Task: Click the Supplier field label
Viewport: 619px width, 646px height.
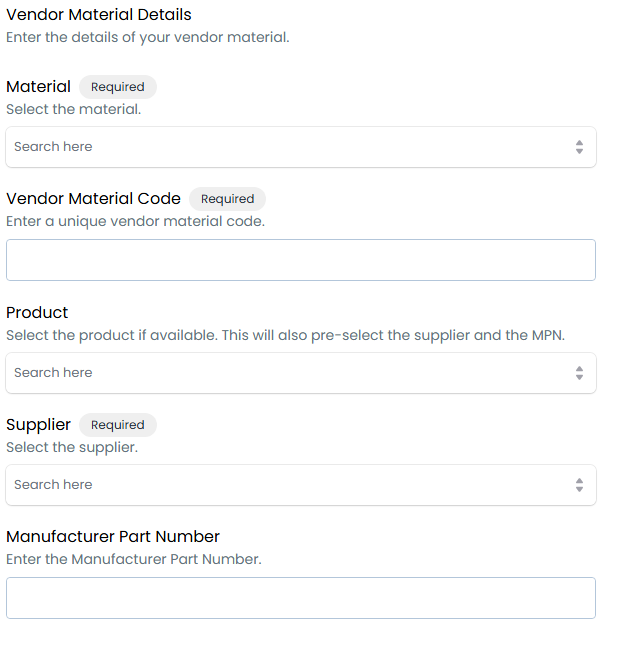Action: tap(38, 425)
